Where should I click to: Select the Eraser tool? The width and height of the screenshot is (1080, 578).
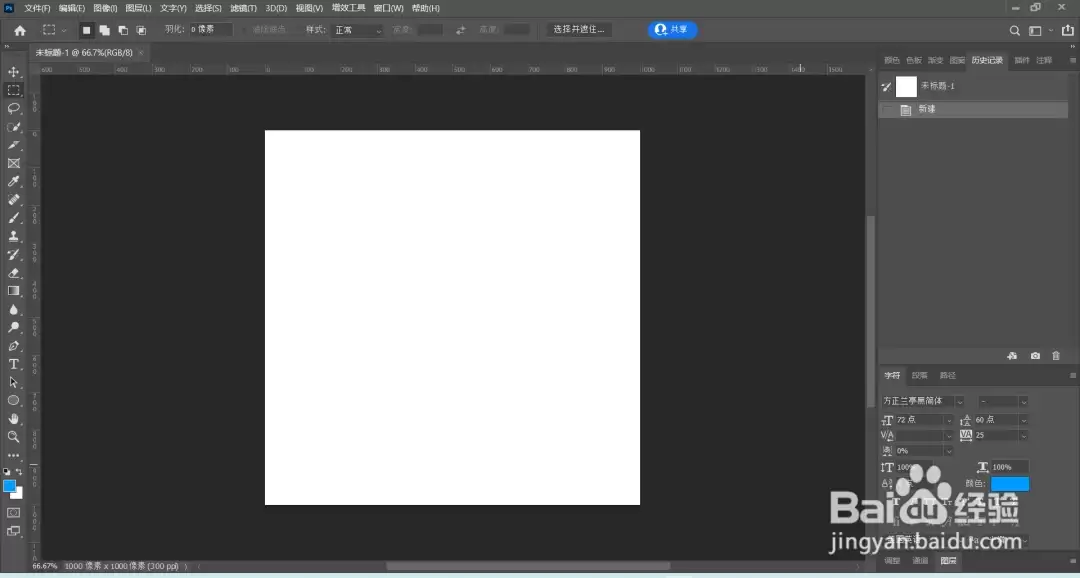(x=13, y=273)
